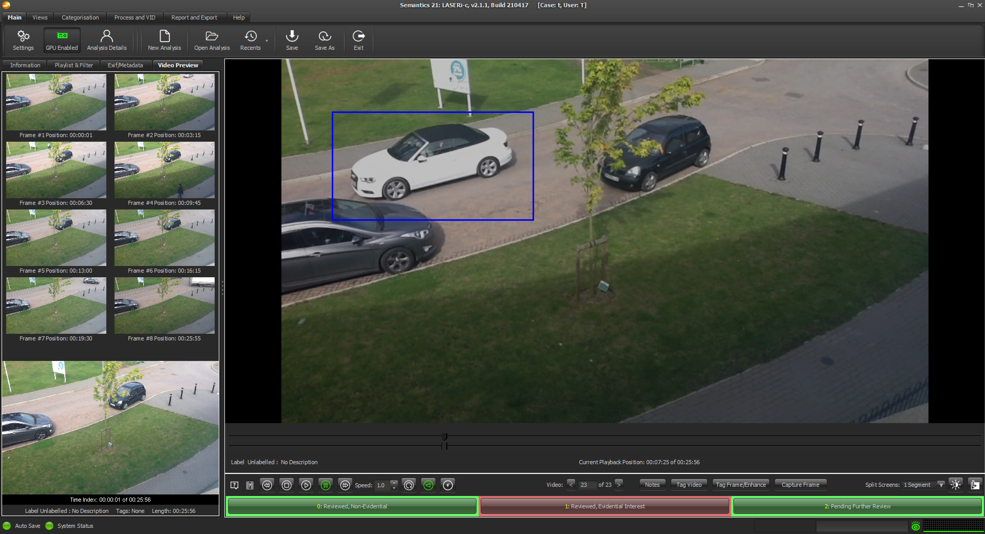Toggle the Auto Save indicator
Image resolution: width=985 pixels, height=534 pixels.
coord(7,526)
